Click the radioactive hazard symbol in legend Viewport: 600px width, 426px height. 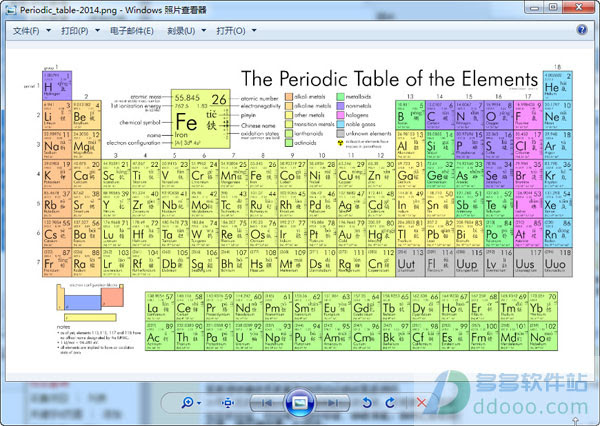point(340,143)
